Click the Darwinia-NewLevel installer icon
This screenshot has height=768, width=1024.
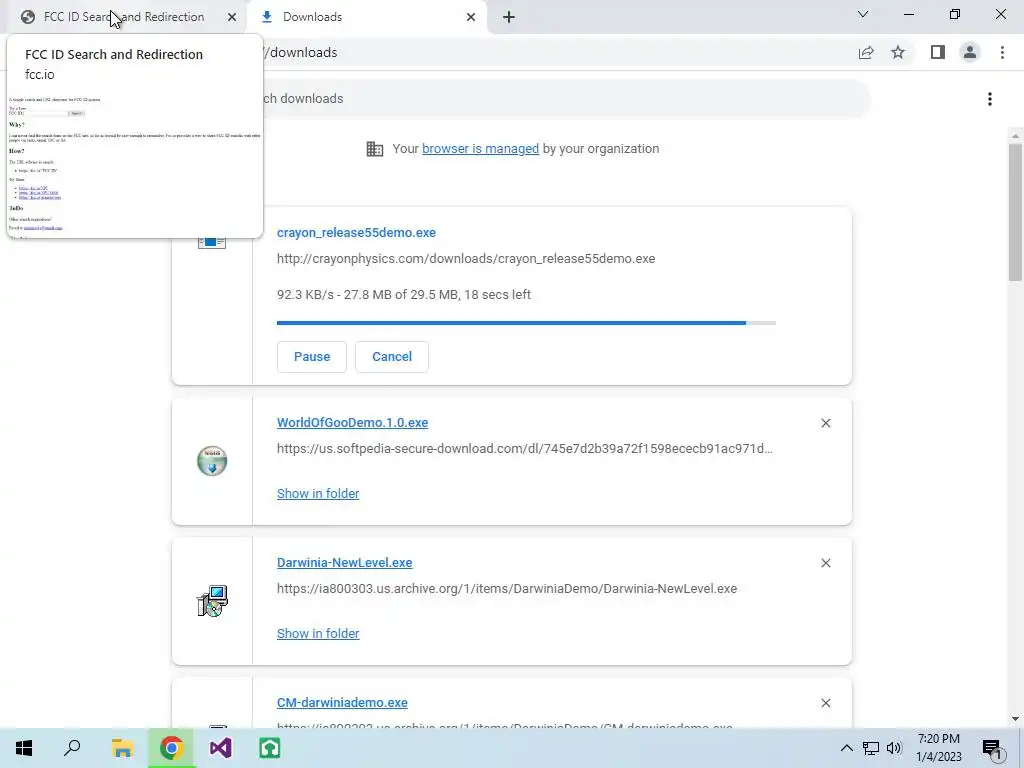[212, 601]
